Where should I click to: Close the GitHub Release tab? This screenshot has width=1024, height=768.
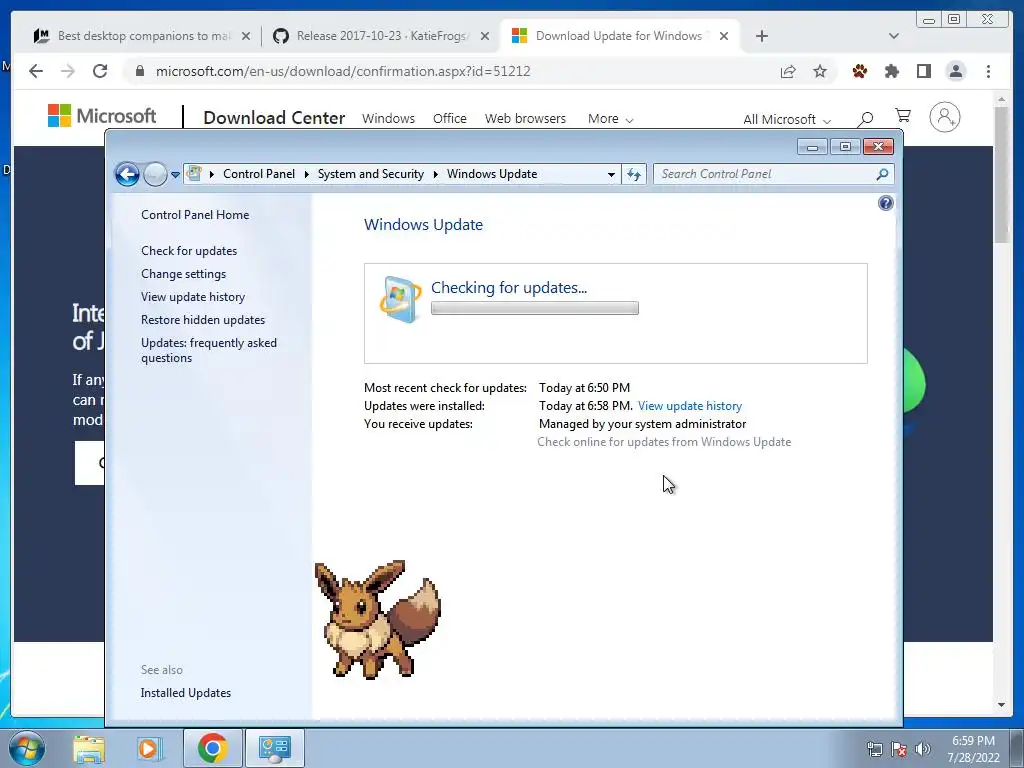click(x=485, y=36)
